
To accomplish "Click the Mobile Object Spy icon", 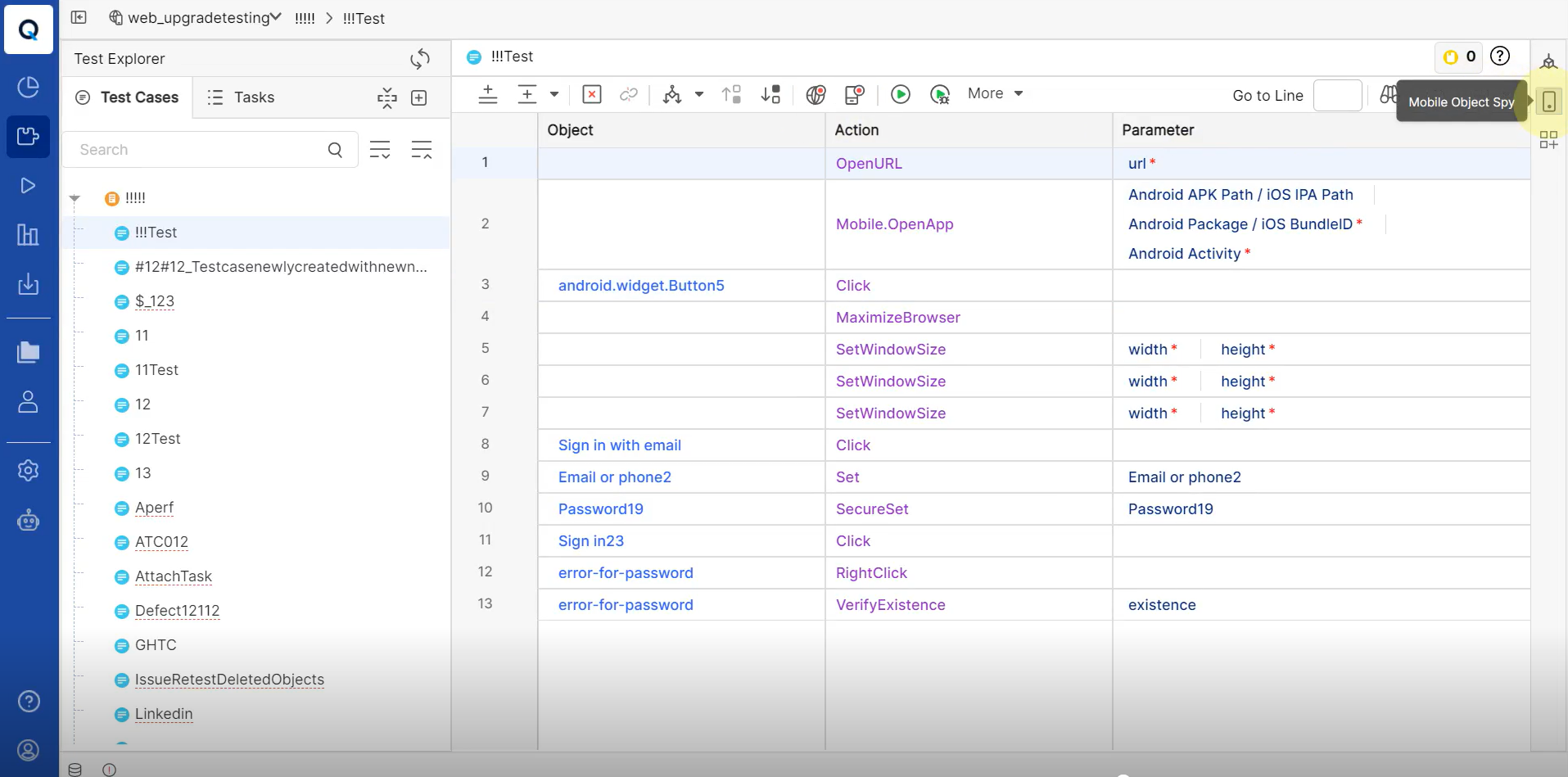I will (1548, 102).
